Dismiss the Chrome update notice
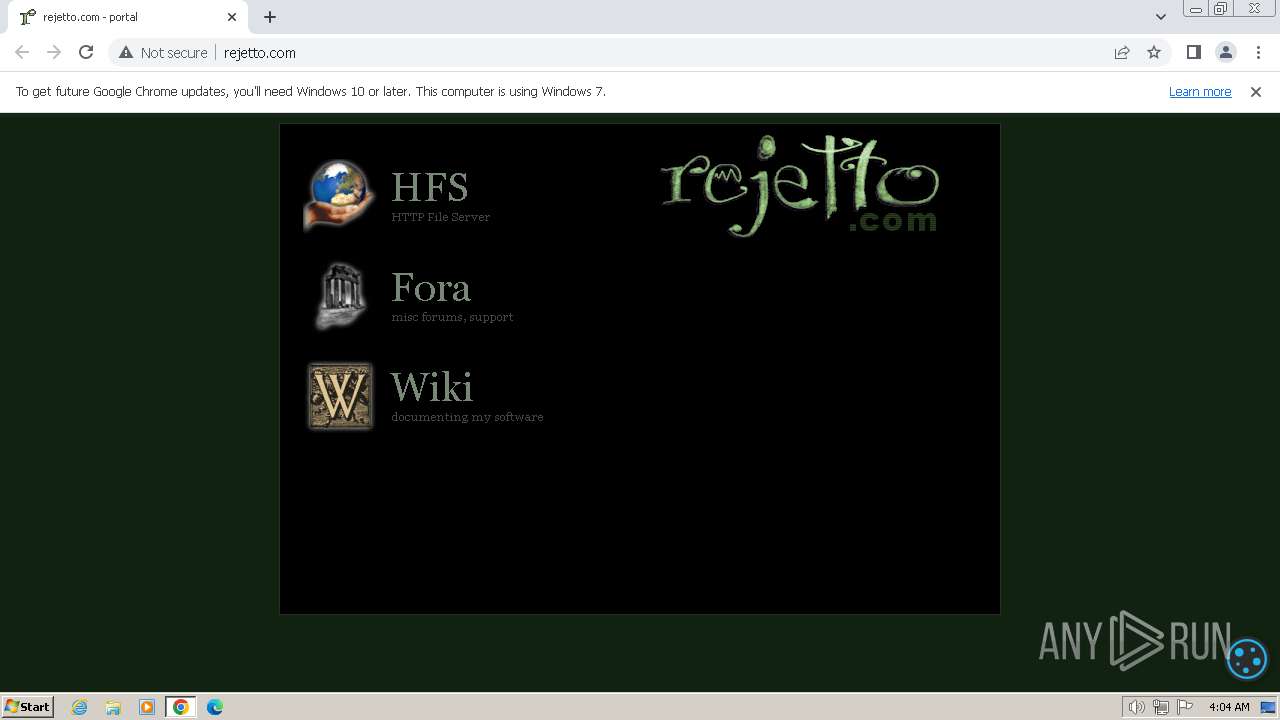The width and height of the screenshot is (1280, 720). coord(1256,91)
